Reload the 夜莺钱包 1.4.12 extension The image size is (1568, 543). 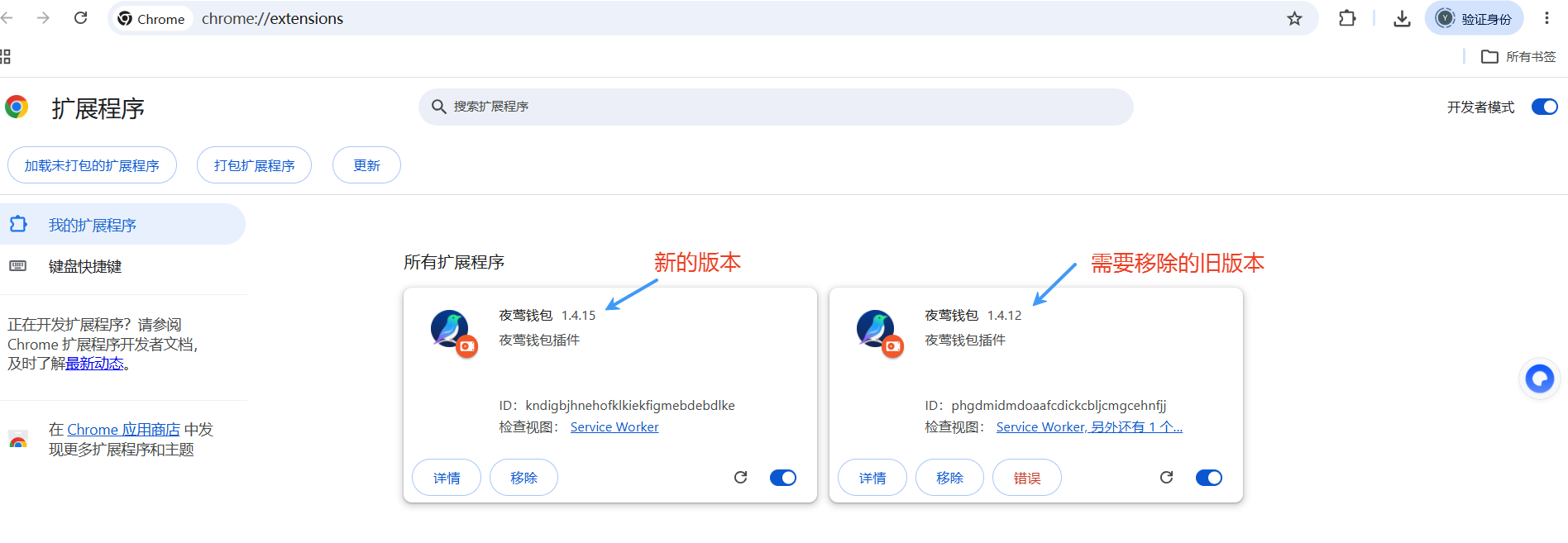click(1166, 477)
